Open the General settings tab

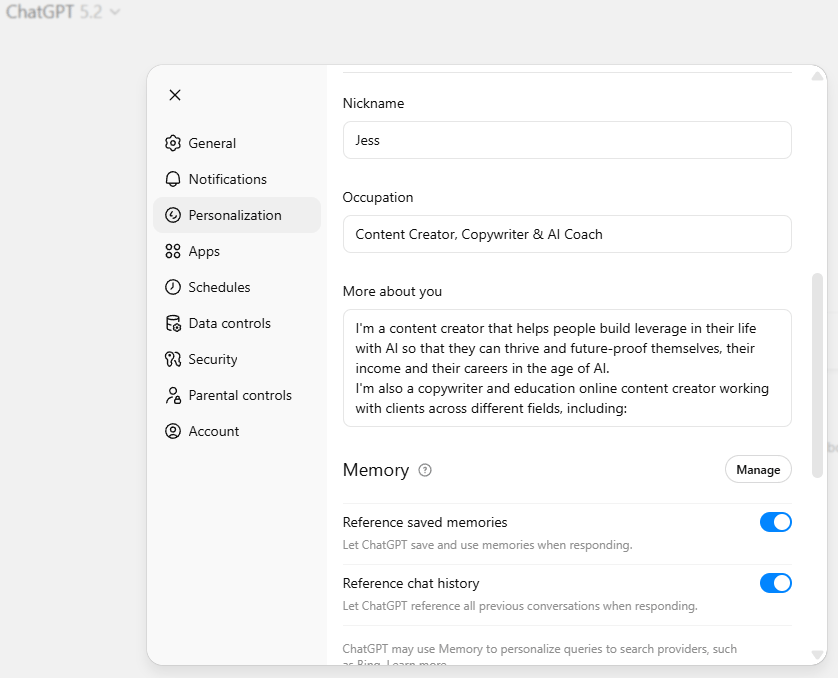pos(237,143)
